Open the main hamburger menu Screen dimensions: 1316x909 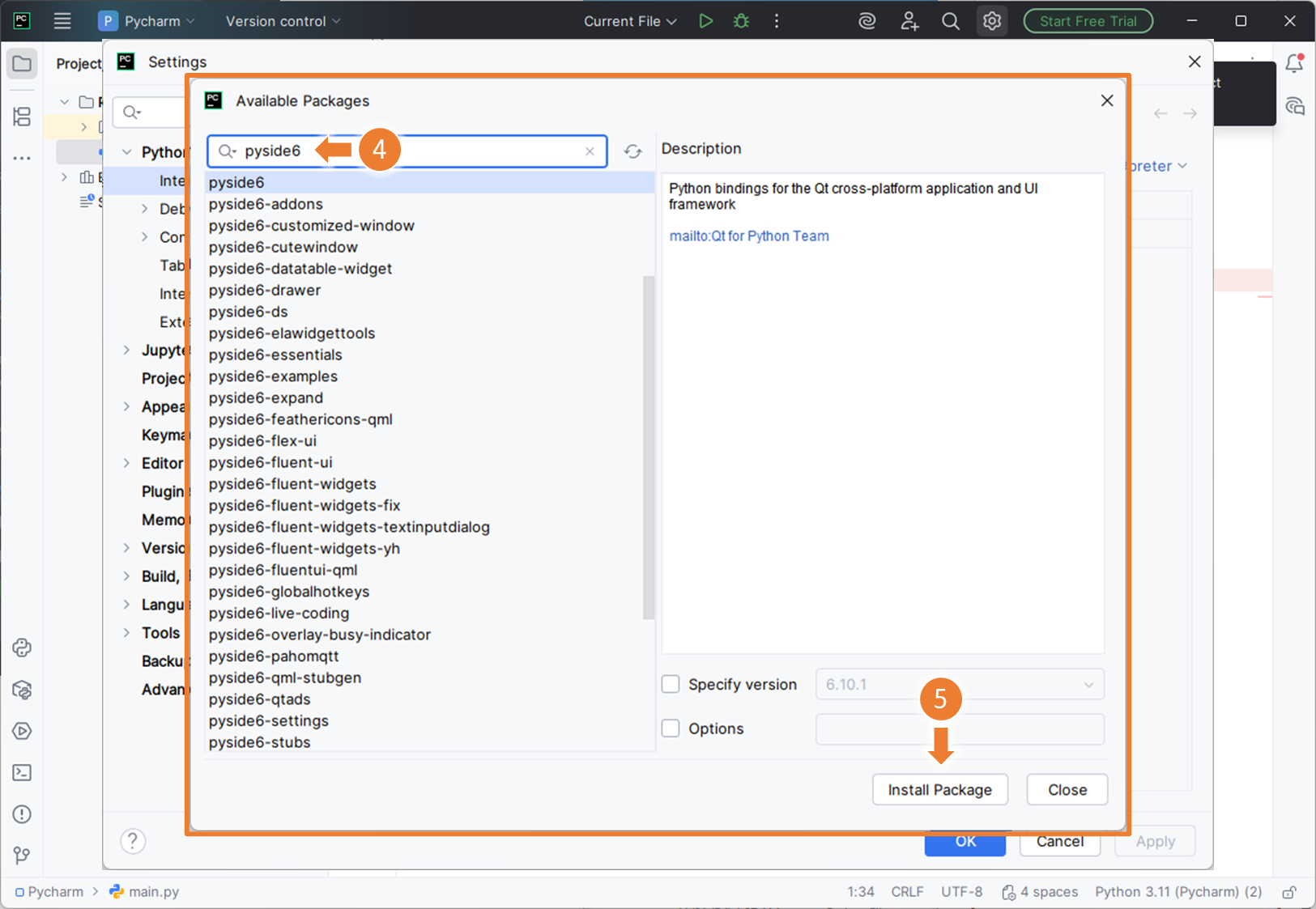click(62, 21)
